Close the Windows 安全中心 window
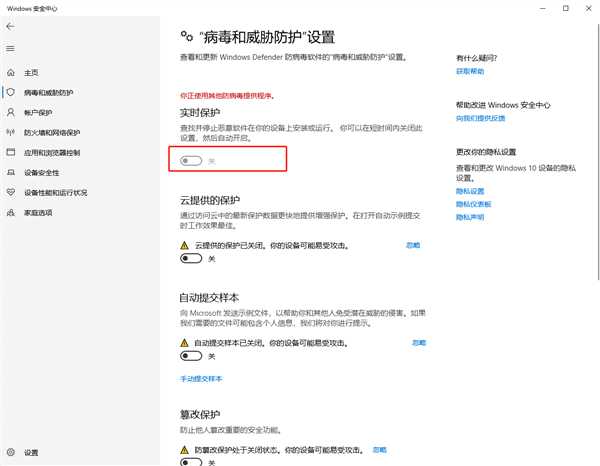This screenshot has width=600, height=466. 589,8
